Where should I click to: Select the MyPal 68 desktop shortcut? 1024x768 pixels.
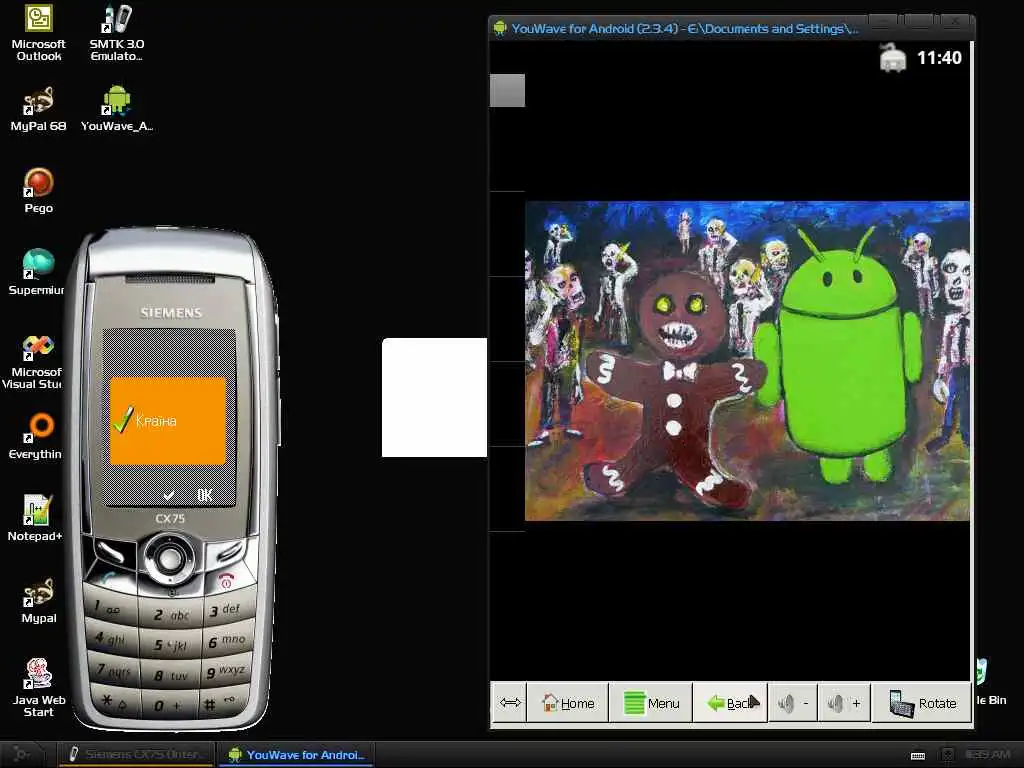[x=39, y=109]
